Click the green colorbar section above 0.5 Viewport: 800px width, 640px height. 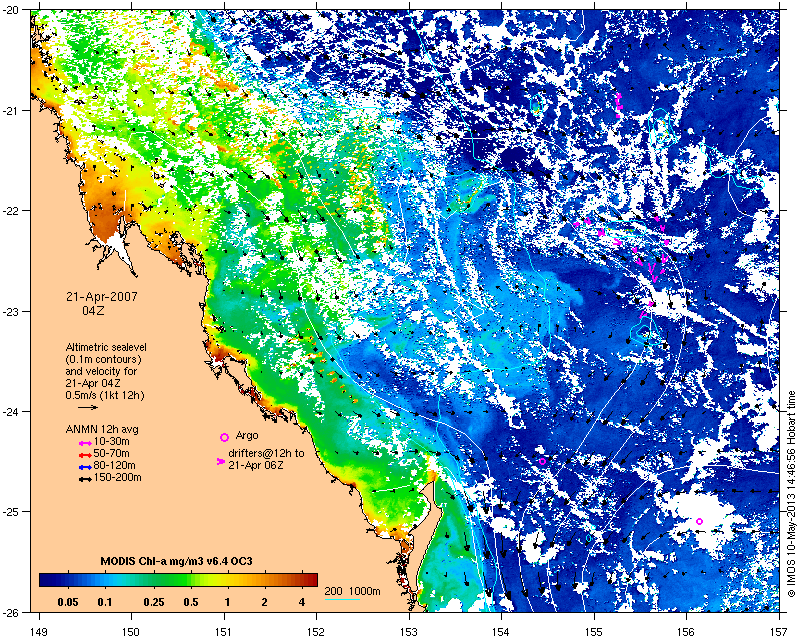tap(191, 579)
